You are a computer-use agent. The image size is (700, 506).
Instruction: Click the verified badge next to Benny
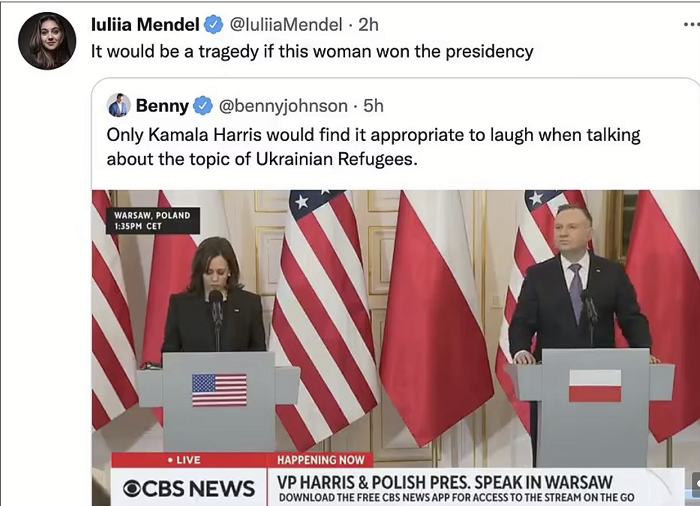coord(203,106)
